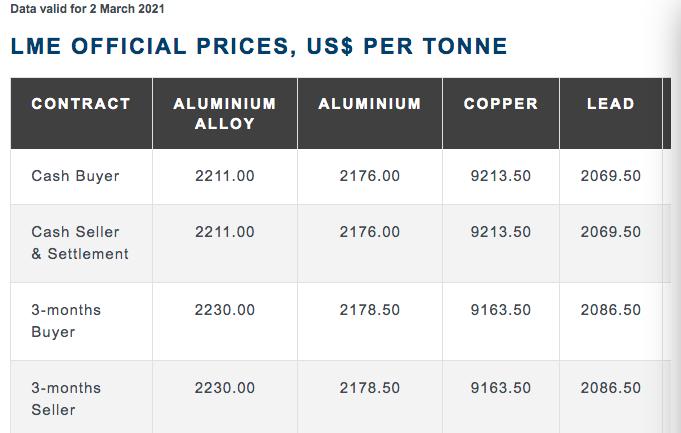Select the 3-months Seller row label
Image resolution: width=681 pixels, height=433 pixels.
[66, 399]
